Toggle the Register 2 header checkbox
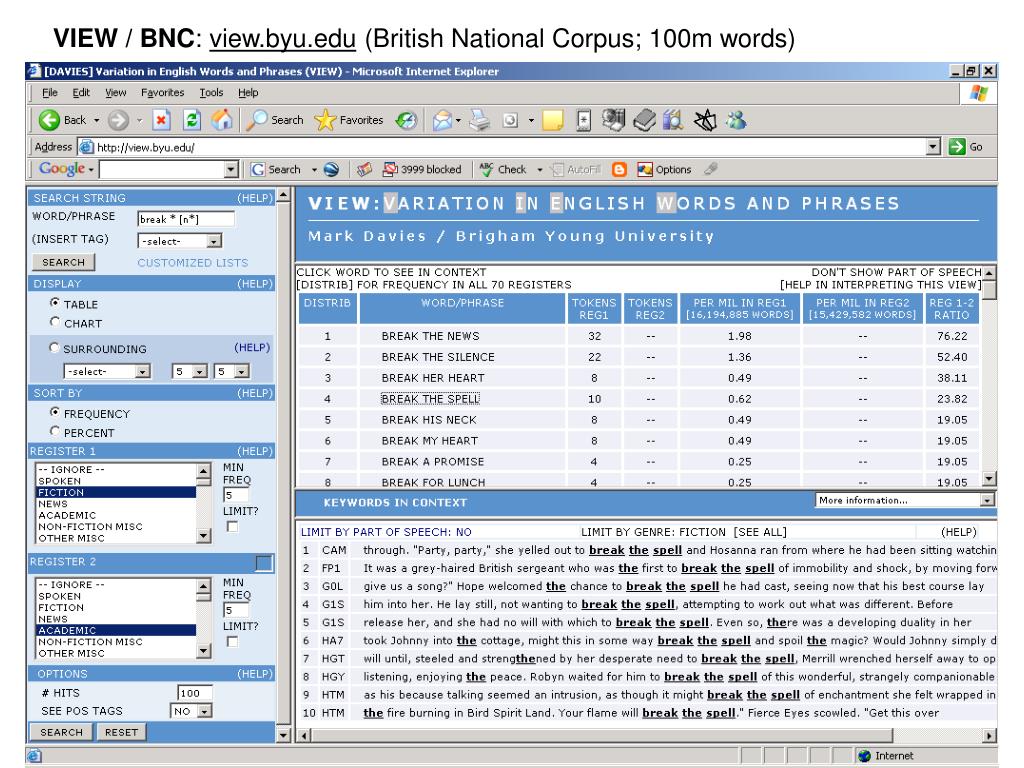This screenshot has width=1024, height=768. point(264,563)
